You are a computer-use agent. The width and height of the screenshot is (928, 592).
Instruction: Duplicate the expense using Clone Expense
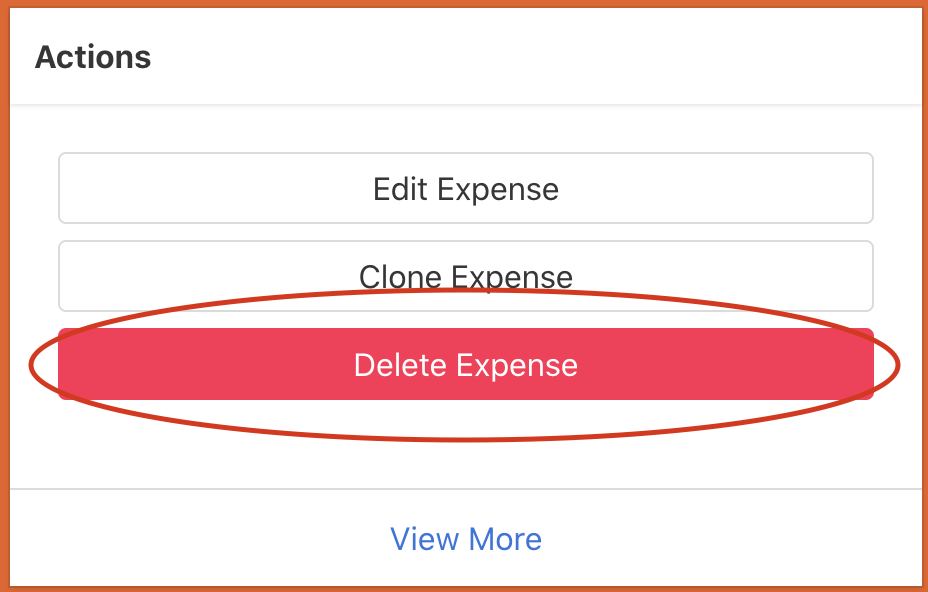[x=466, y=275]
